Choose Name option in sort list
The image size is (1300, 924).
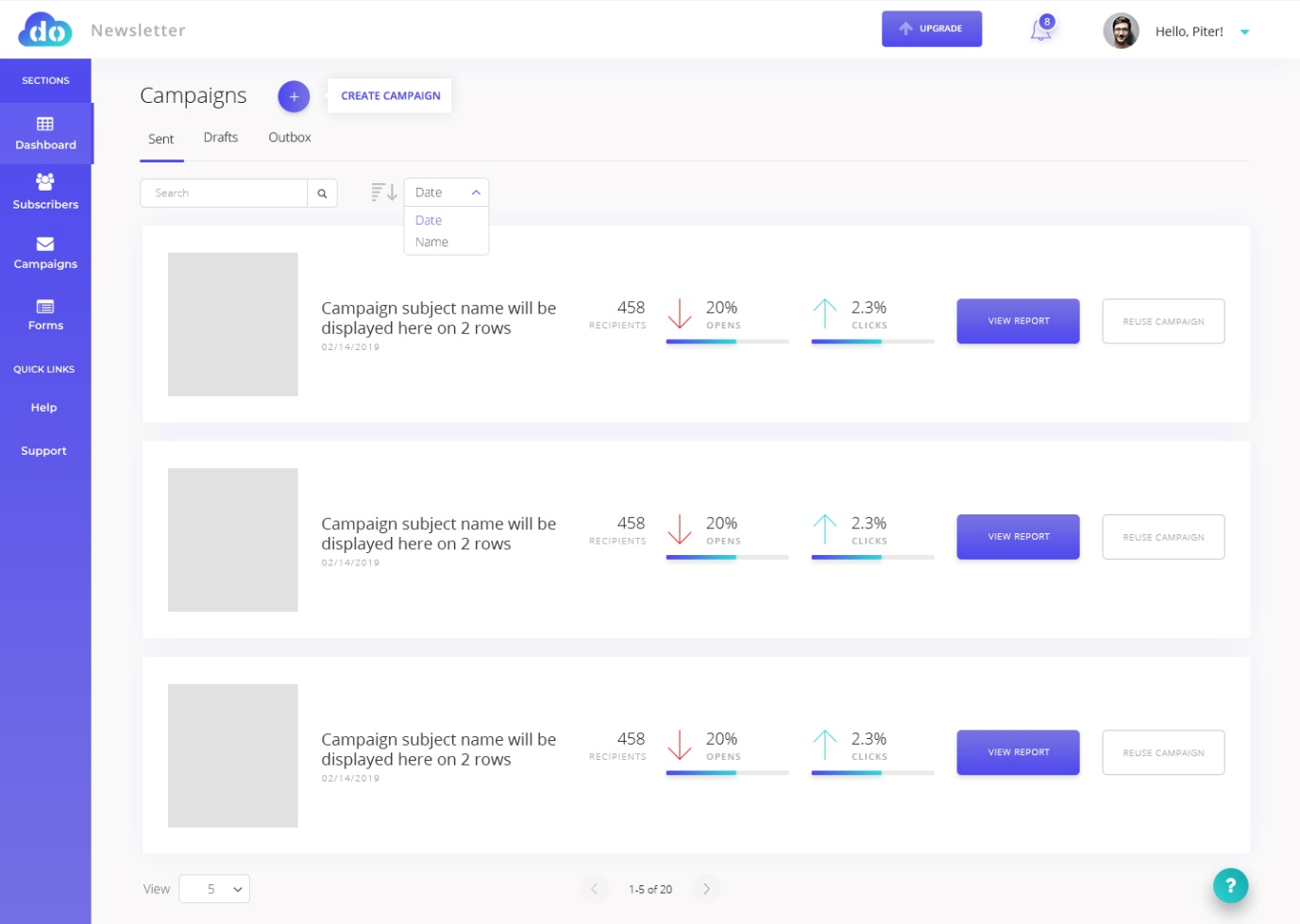click(431, 242)
